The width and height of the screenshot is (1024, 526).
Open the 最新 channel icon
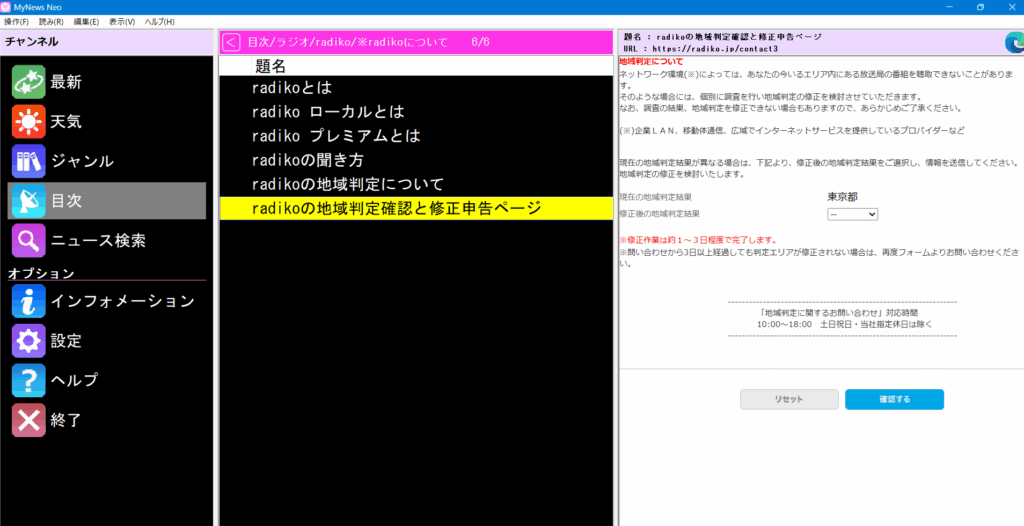[x=28, y=82]
